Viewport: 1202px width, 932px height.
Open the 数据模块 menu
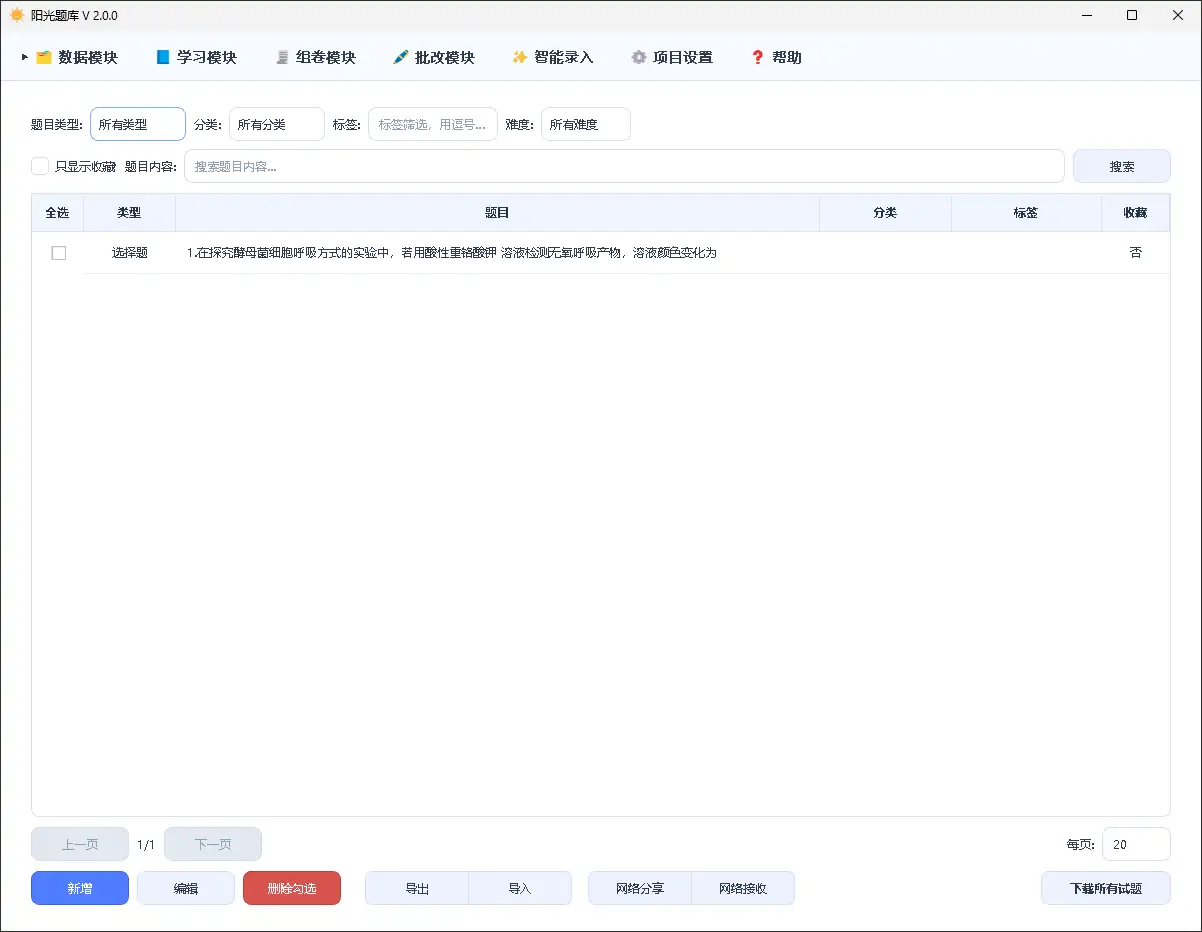point(76,58)
